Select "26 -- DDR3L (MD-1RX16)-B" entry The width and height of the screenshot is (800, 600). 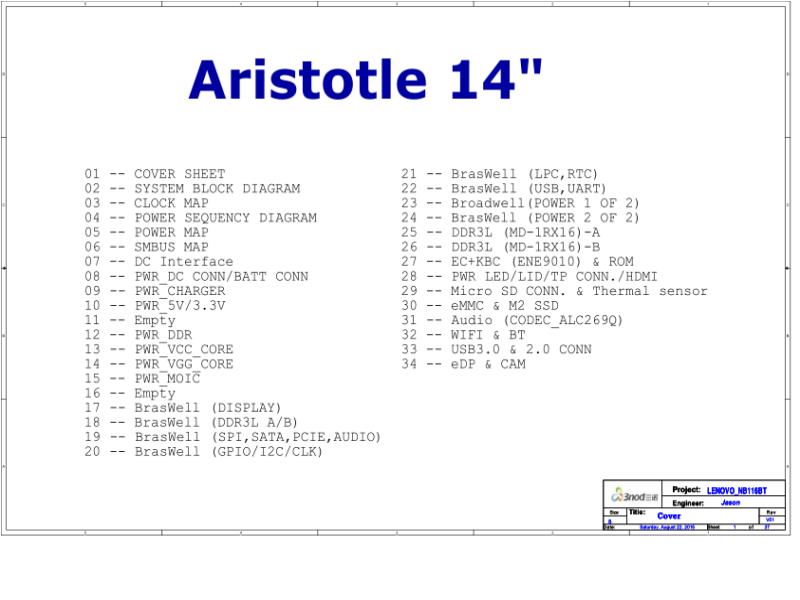point(501,247)
